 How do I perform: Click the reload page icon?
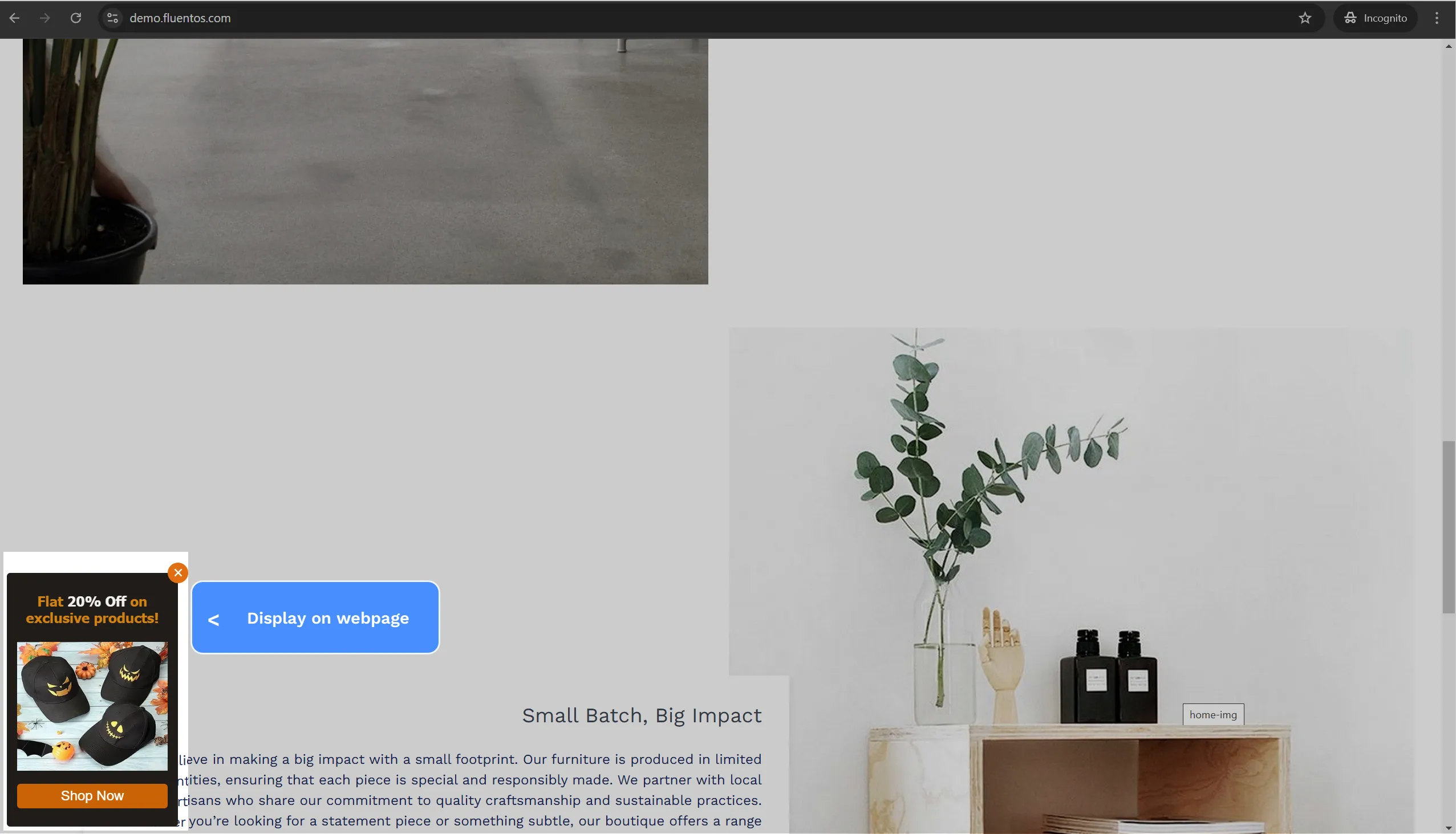pos(77,18)
